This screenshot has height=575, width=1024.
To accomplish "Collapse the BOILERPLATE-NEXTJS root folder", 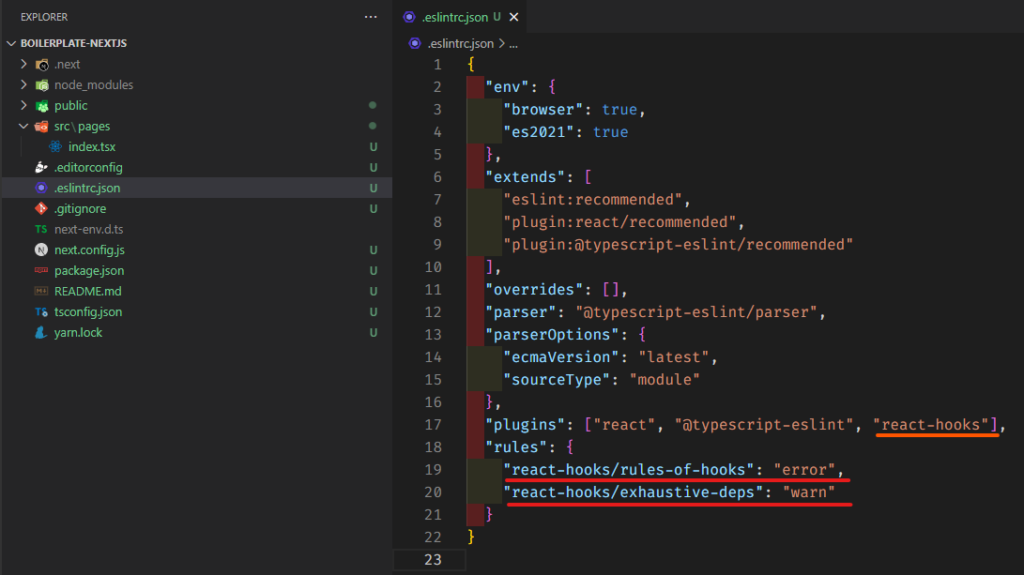I will (x=11, y=43).
